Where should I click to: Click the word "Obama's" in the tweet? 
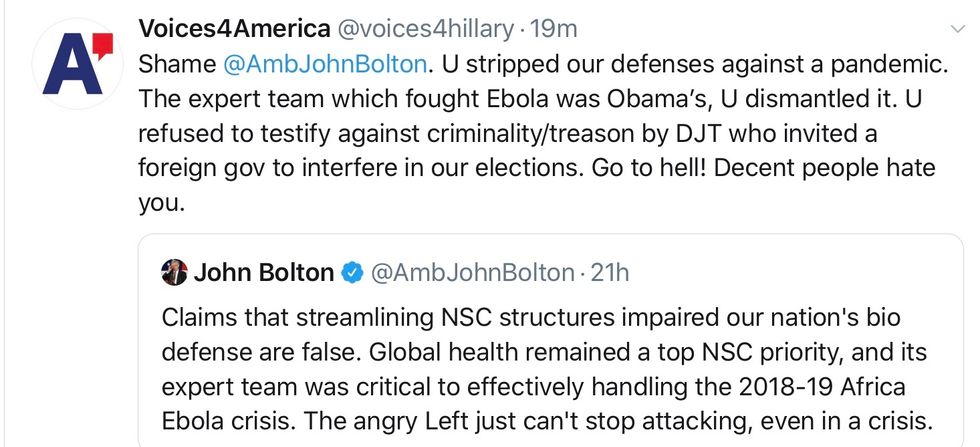[x=614, y=98]
